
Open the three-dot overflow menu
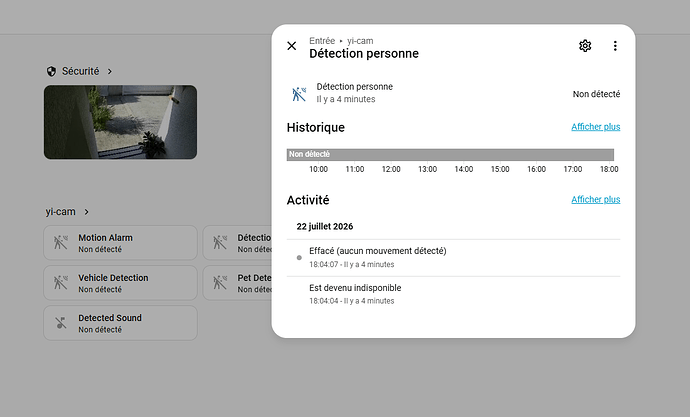click(615, 46)
